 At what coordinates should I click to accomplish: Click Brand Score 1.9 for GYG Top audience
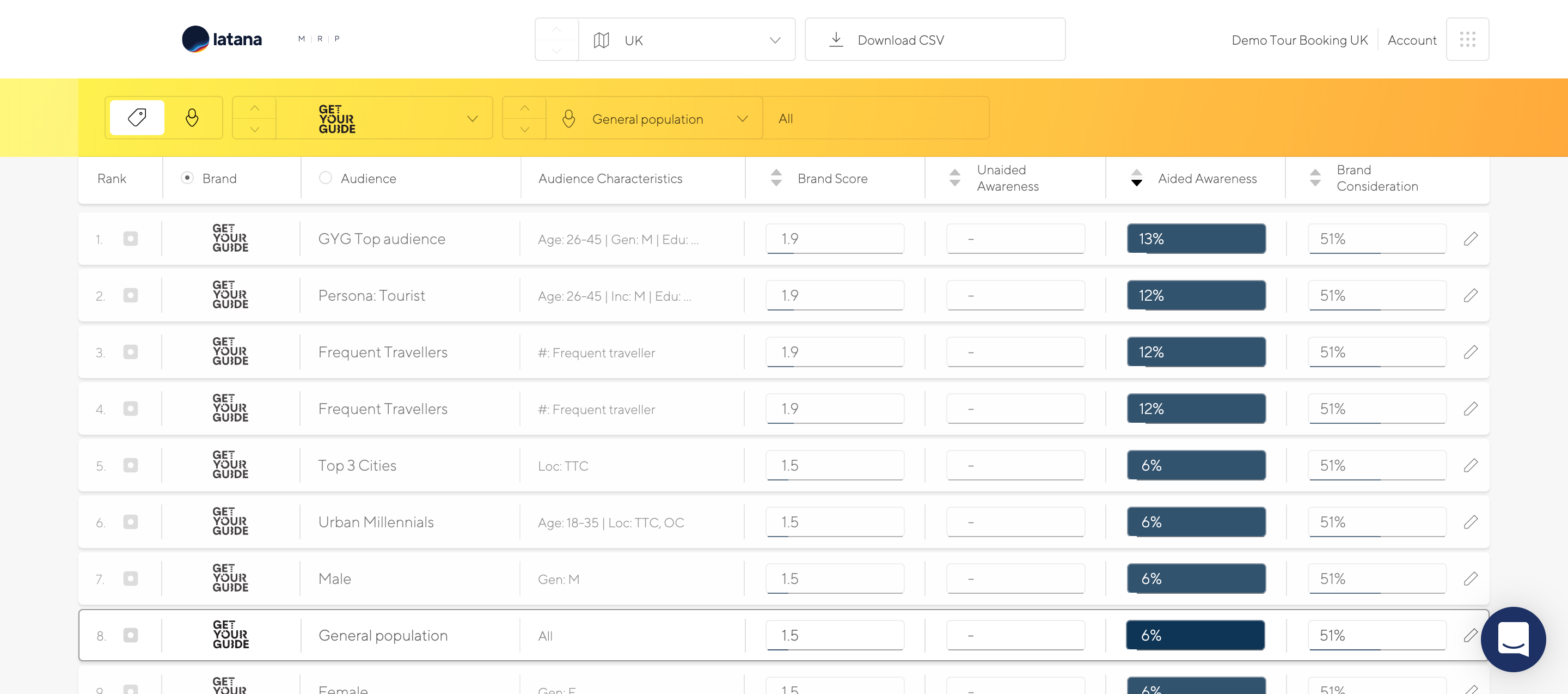point(835,239)
